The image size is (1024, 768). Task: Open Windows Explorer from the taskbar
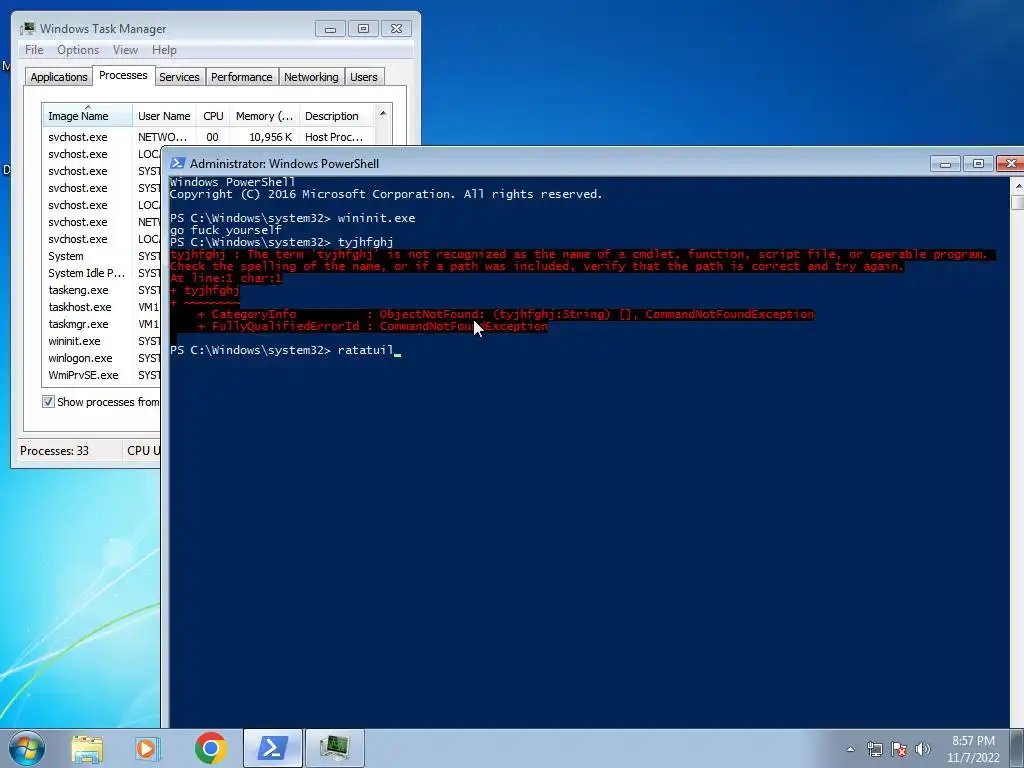87,748
